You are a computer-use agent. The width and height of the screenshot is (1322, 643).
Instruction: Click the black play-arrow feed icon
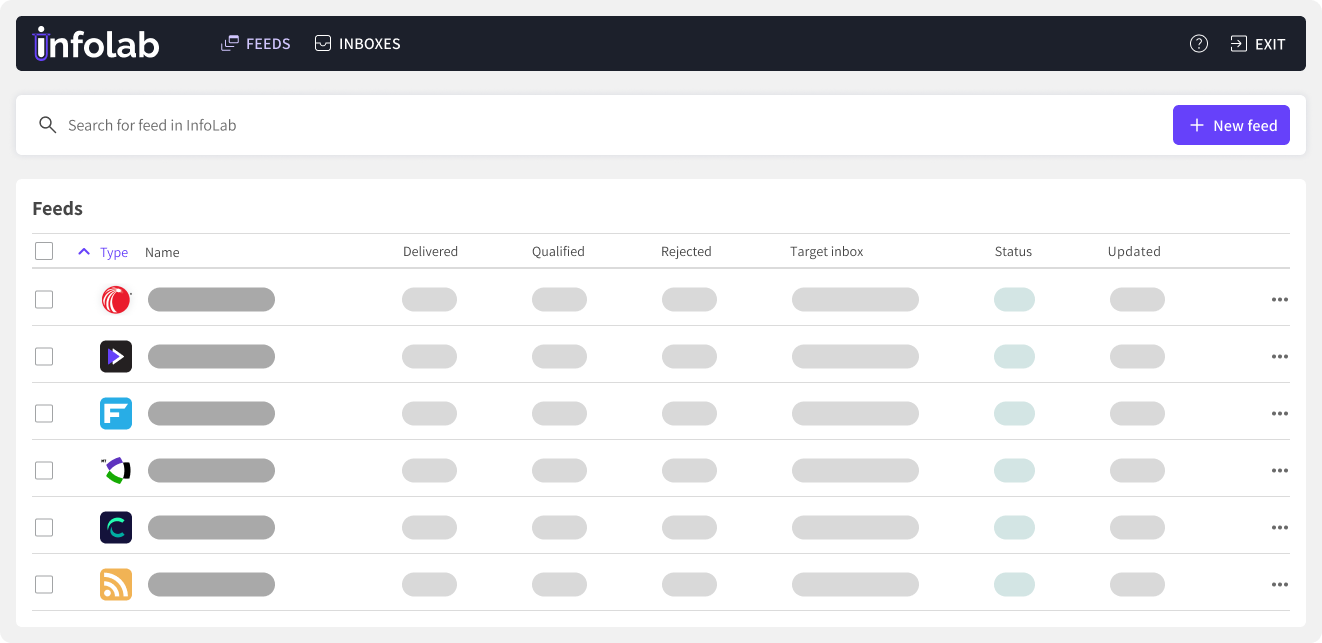click(116, 356)
